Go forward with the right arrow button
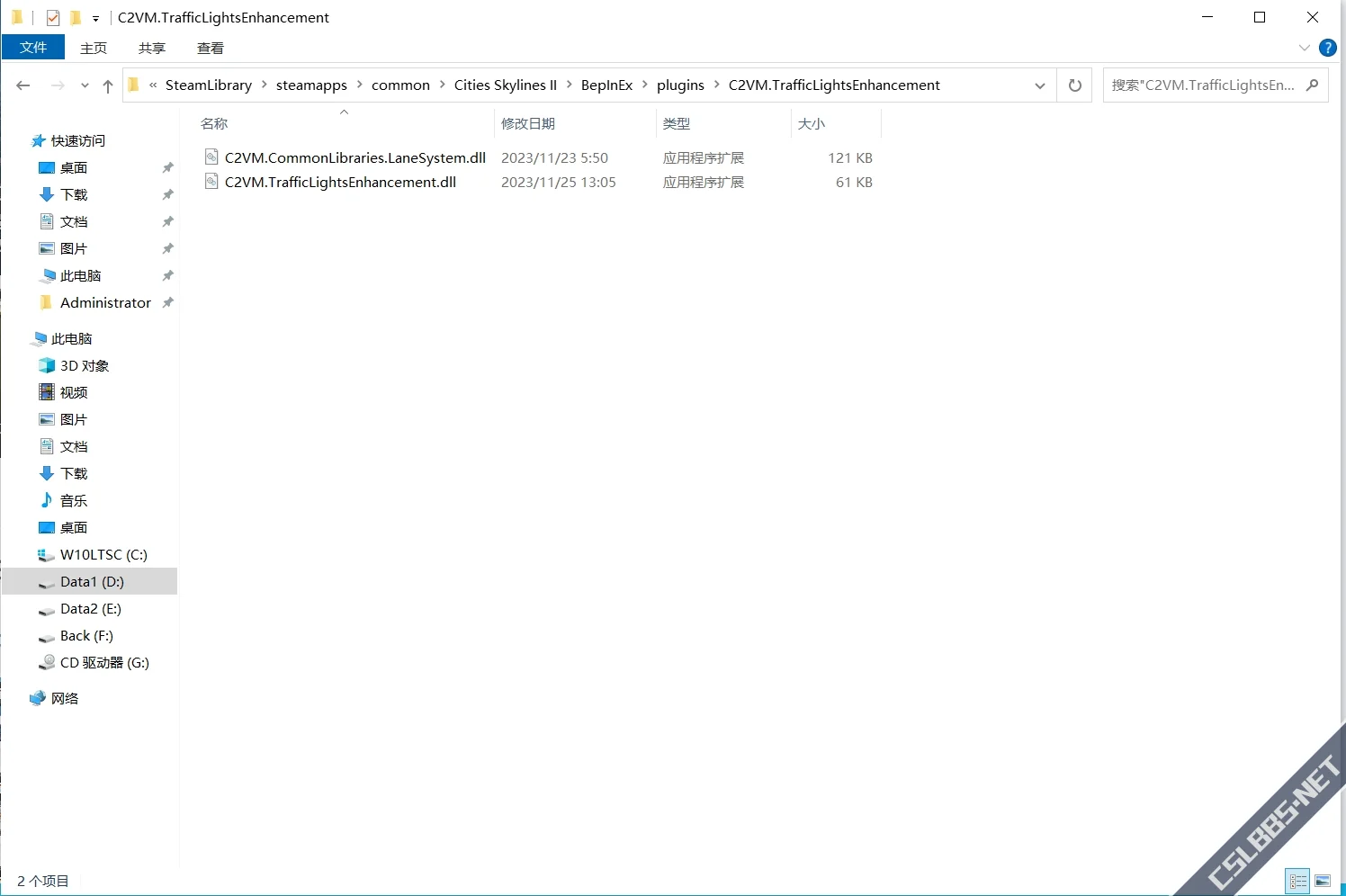Screen dimensions: 1346x896 click(58, 85)
